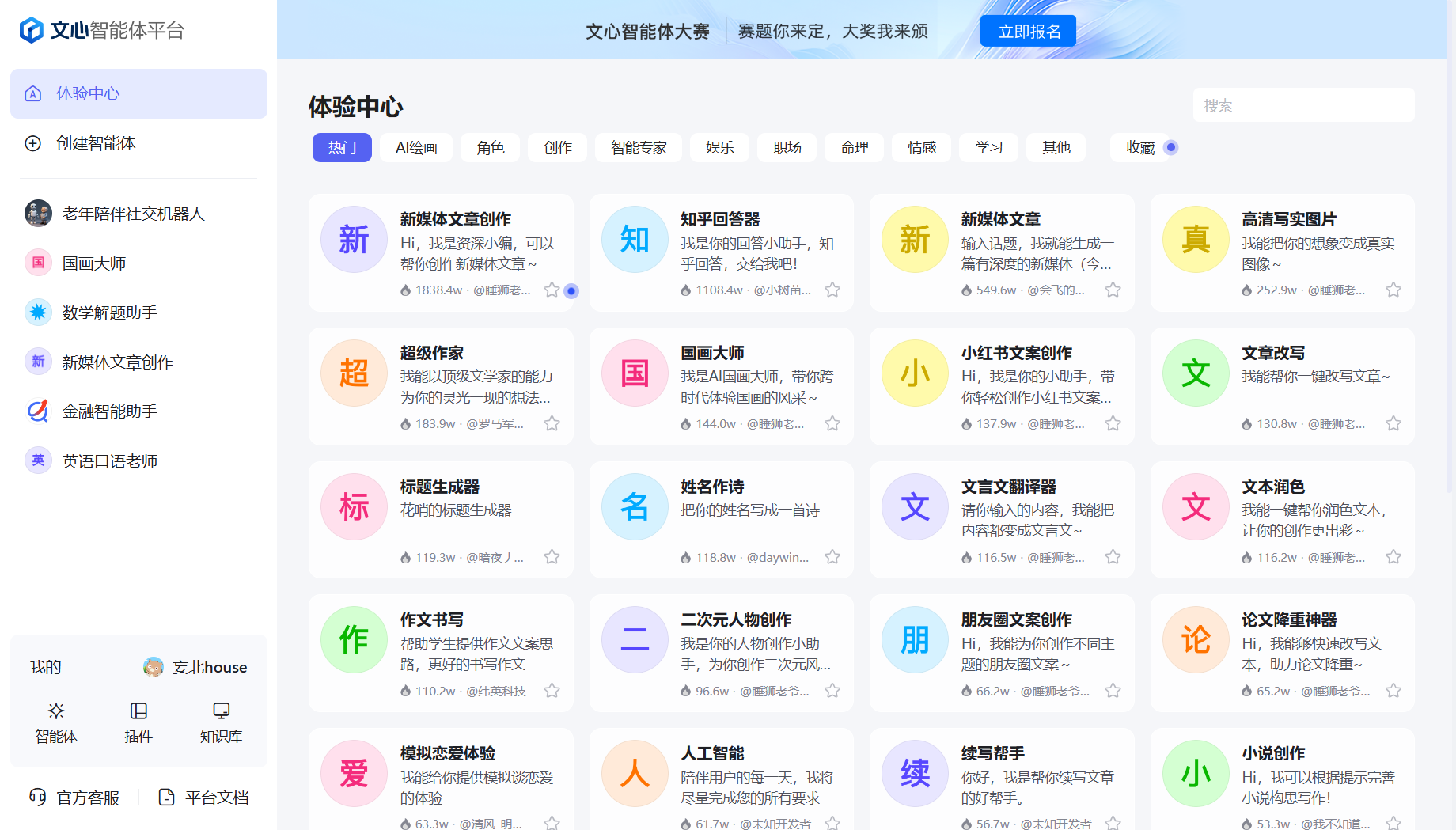
Task: Open my 智能体 section icon
Action: point(56,711)
